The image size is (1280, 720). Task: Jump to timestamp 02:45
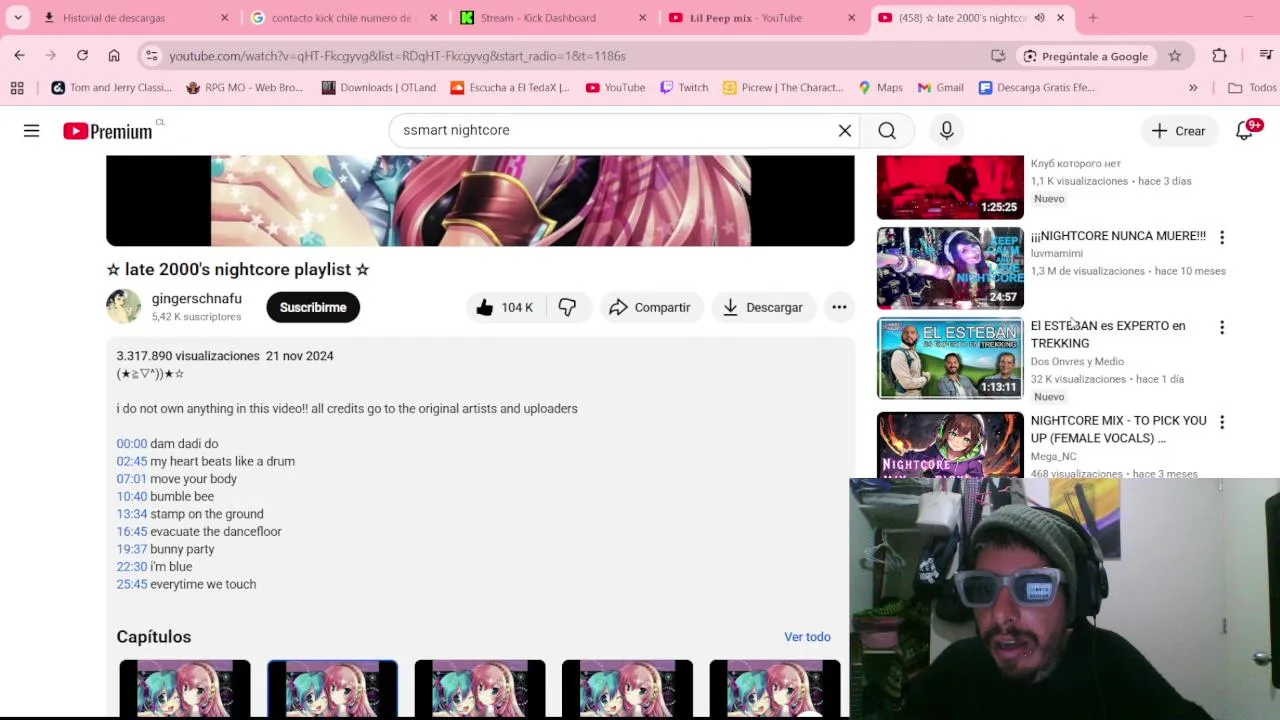131,462
